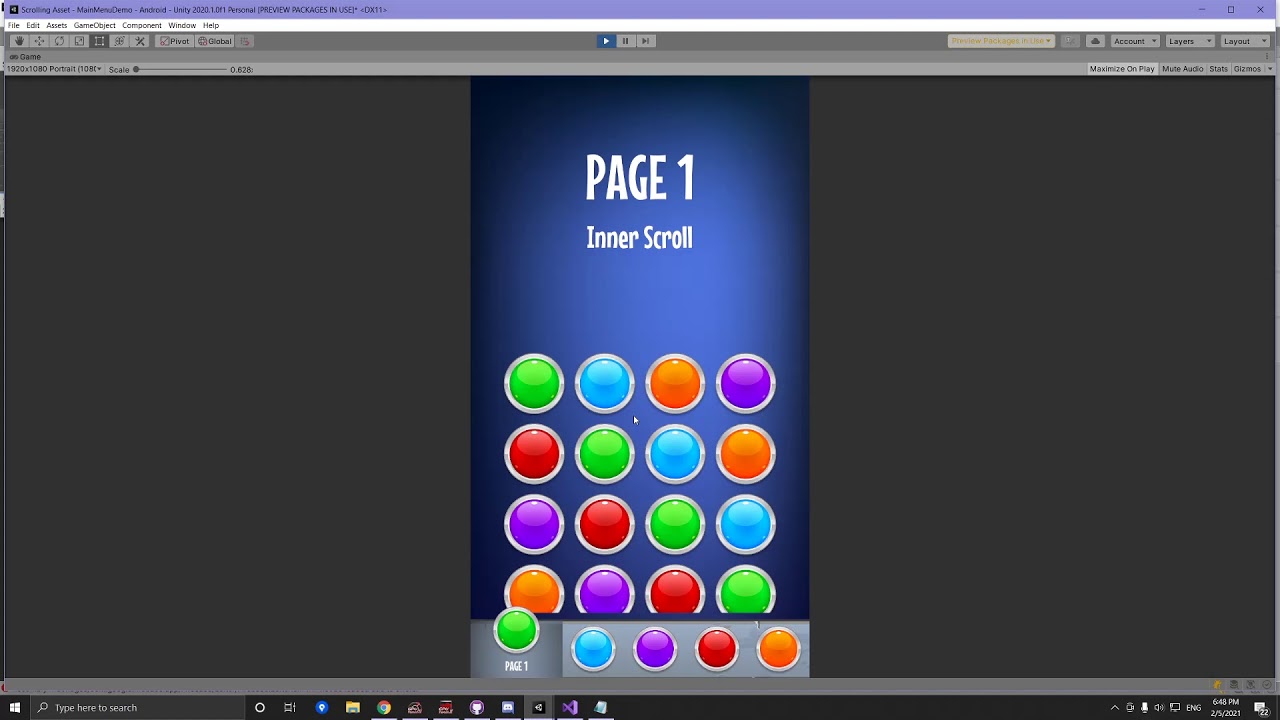Select the Rect Transform tool
This screenshot has height=720, width=1280.
point(99,41)
